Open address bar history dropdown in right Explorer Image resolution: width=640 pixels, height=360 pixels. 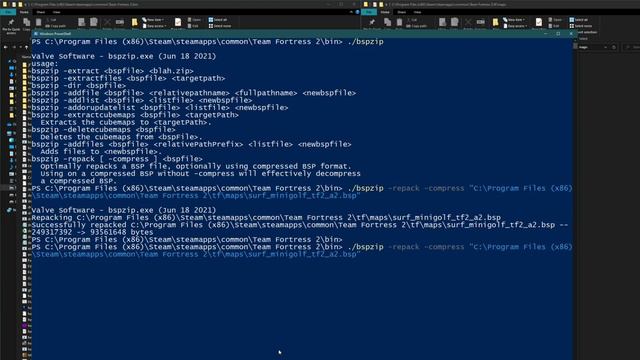click(605, 47)
